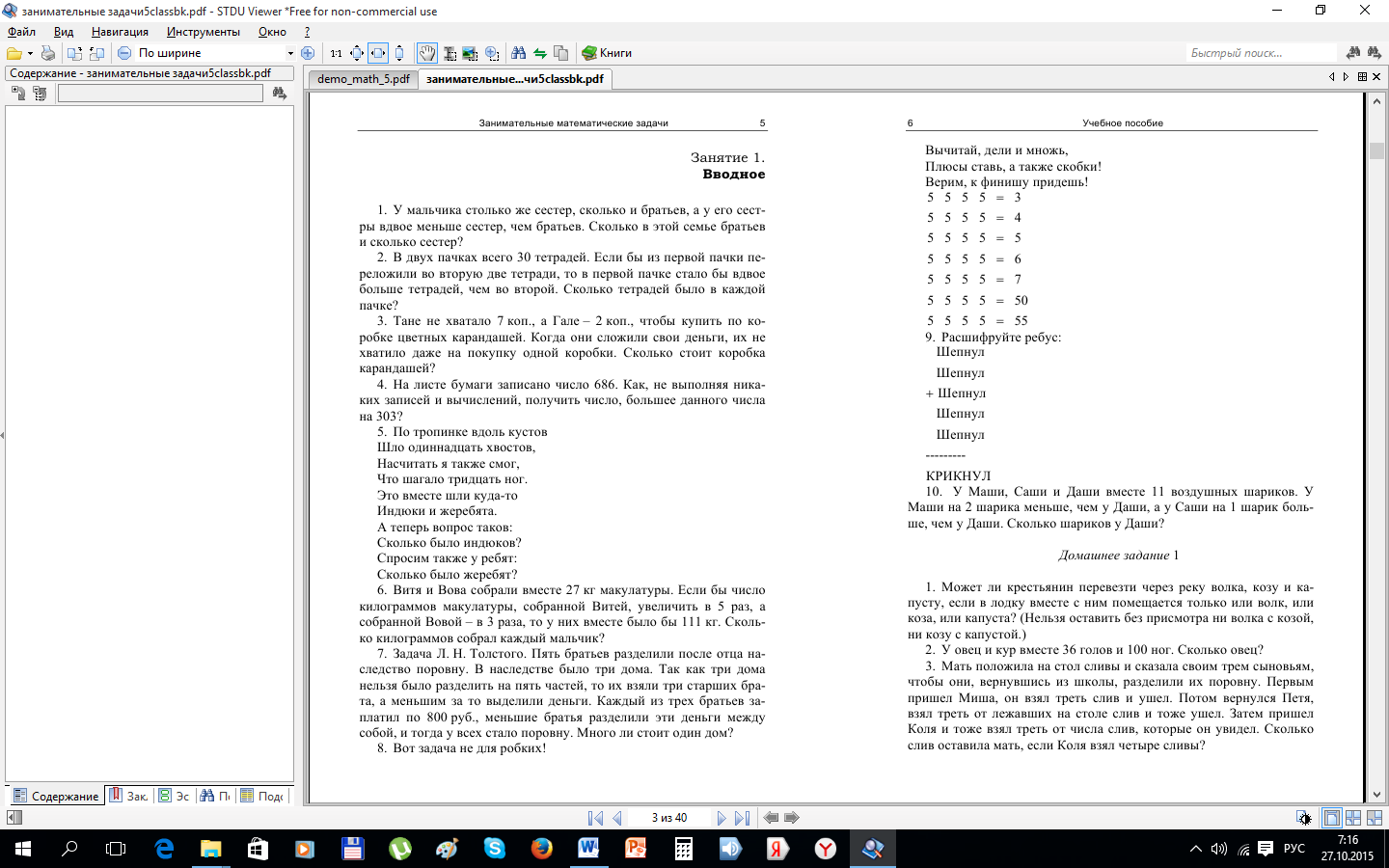Collapse all contents tree icon

coord(40,94)
